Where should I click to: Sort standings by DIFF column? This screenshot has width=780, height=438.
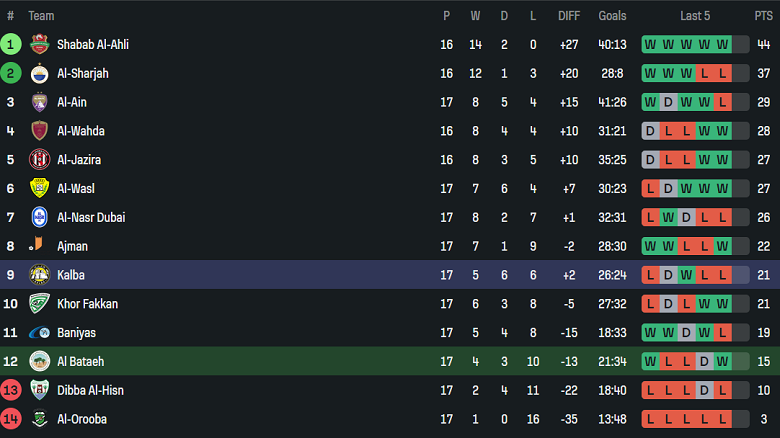tap(569, 16)
